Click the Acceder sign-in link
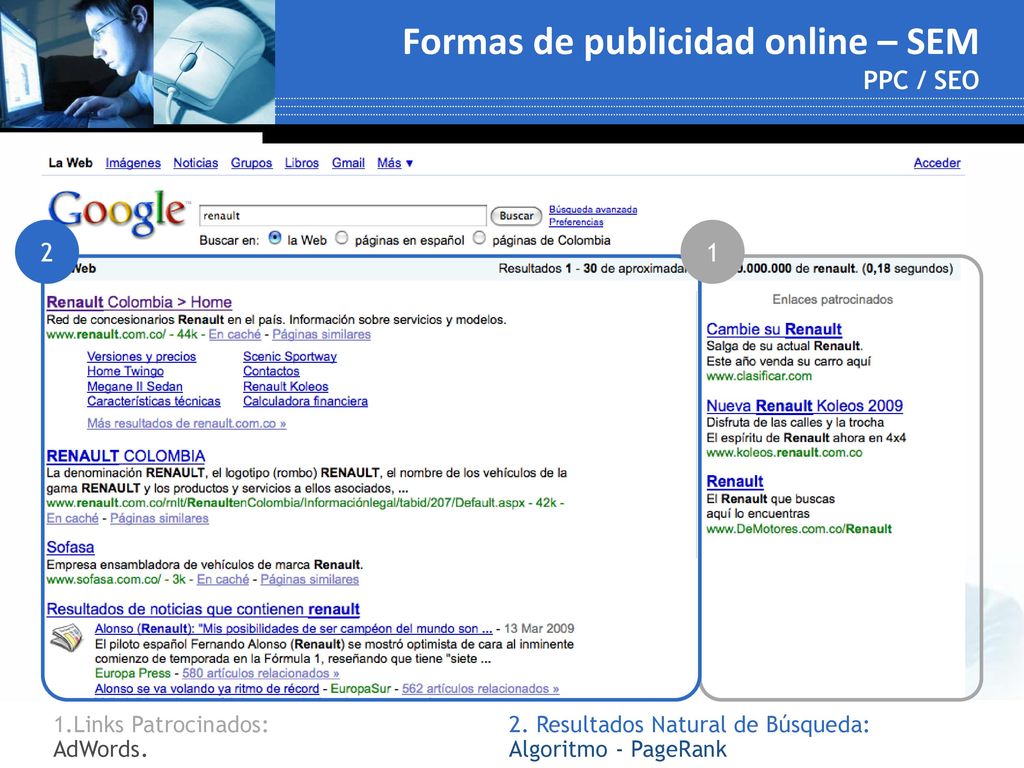 [937, 163]
